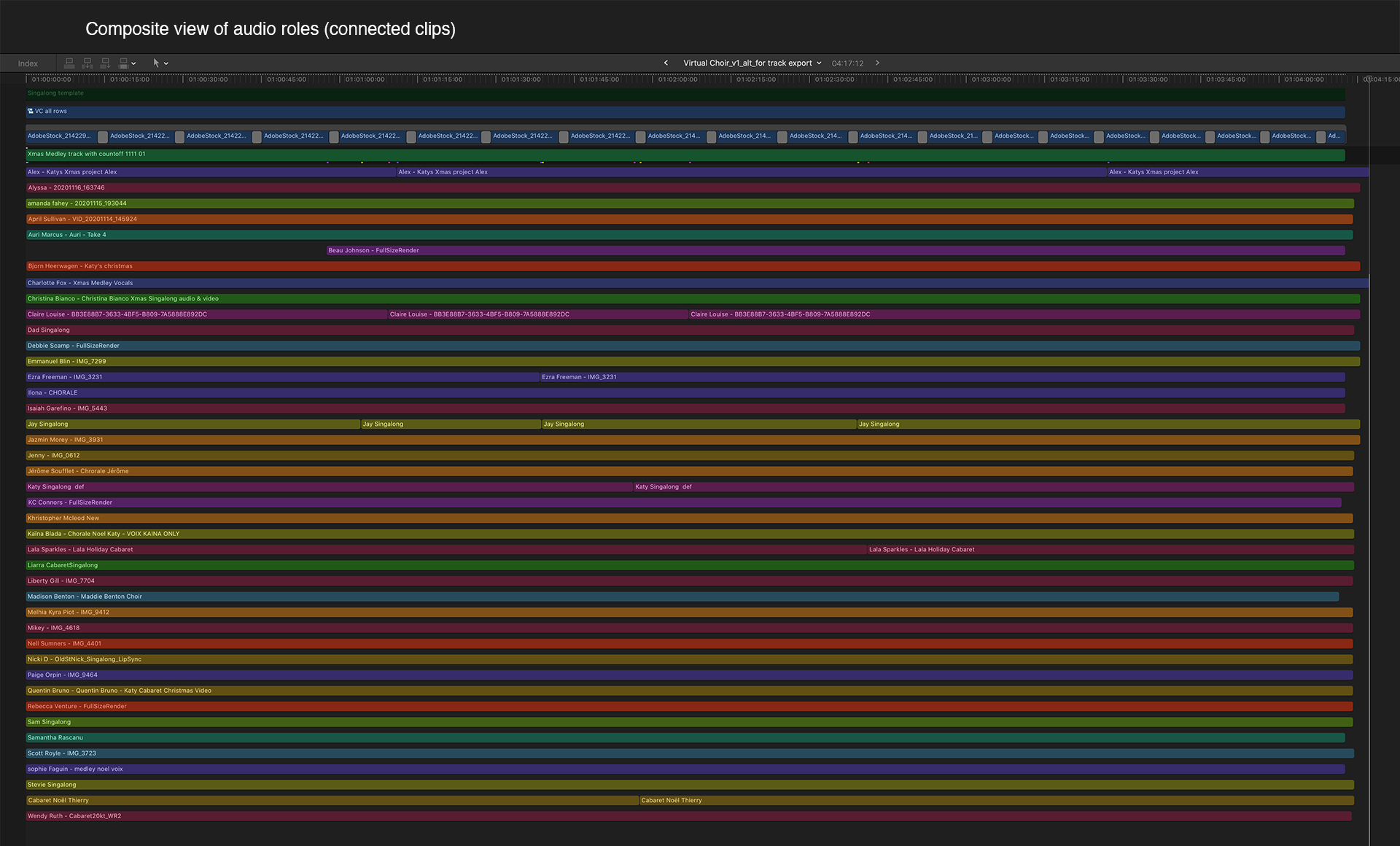
Task: Select Quentin Bruno Katy Cabaret Christmas Video clip
Action: click(x=690, y=691)
